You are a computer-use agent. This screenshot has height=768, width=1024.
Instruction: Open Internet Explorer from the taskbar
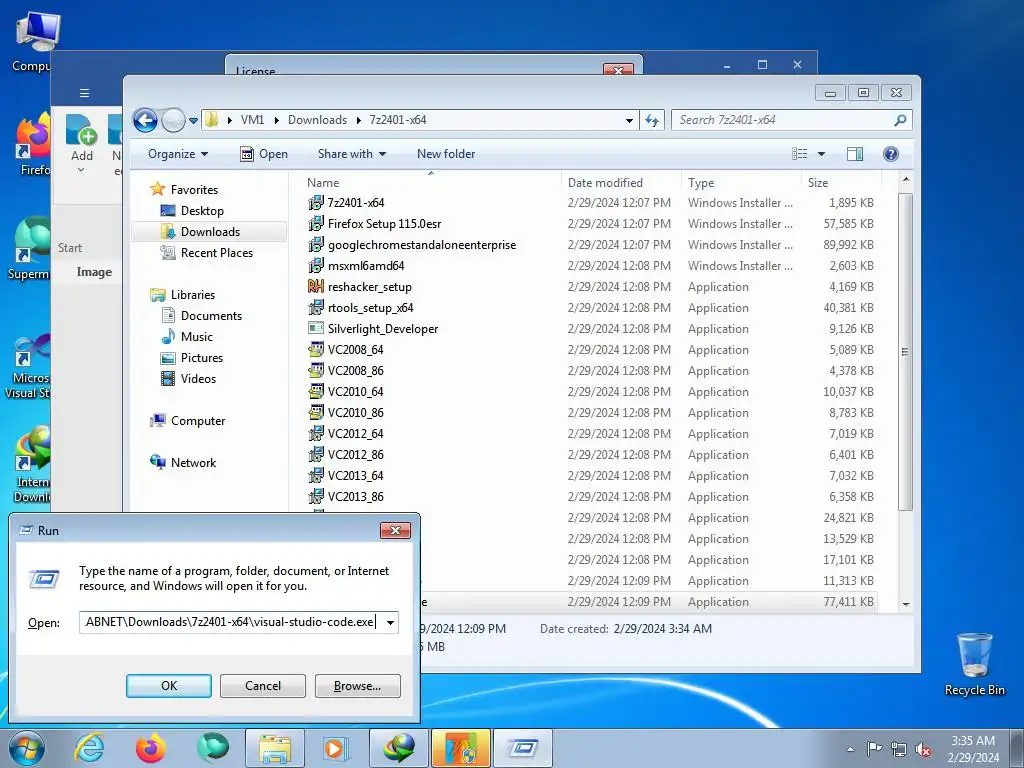(x=89, y=748)
